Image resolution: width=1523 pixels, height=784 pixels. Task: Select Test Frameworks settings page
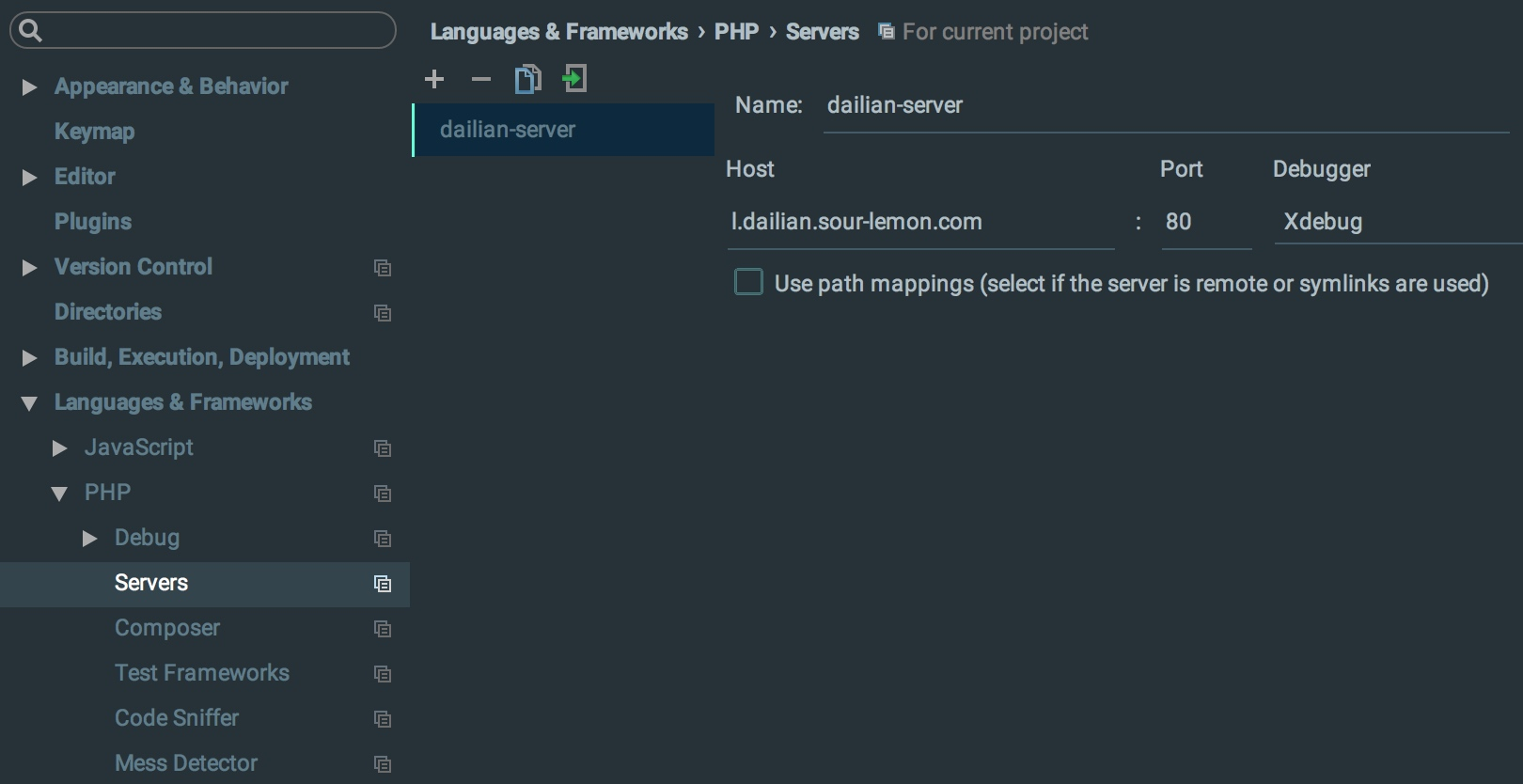[x=202, y=673]
